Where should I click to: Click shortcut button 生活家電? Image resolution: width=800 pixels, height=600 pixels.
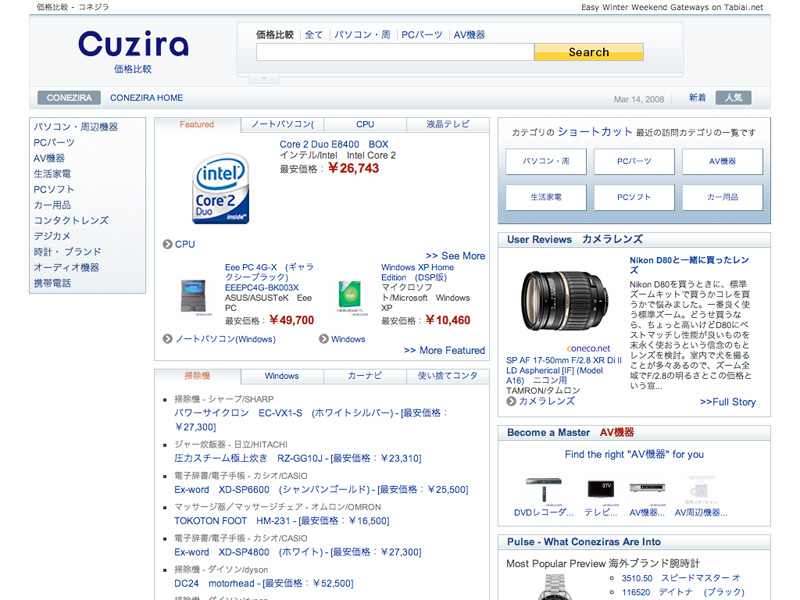[546, 197]
